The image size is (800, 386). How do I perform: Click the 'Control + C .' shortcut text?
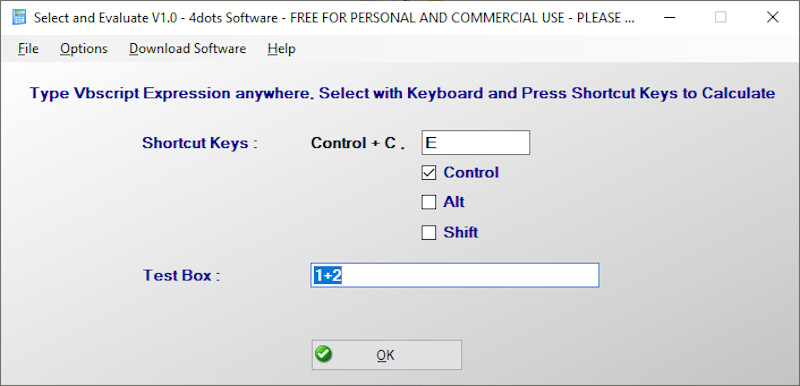click(x=358, y=143)
